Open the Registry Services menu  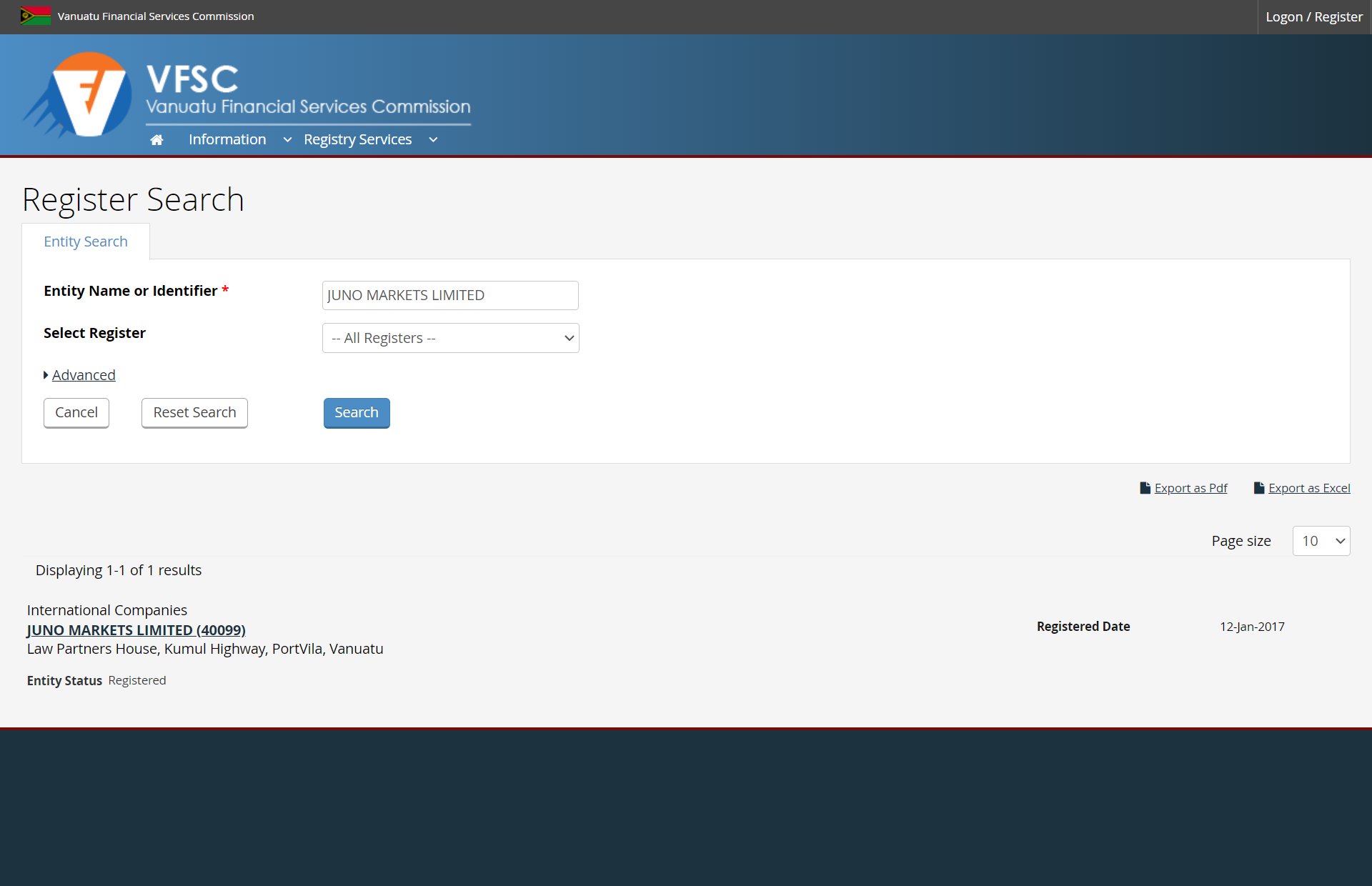tap(357, 139)
